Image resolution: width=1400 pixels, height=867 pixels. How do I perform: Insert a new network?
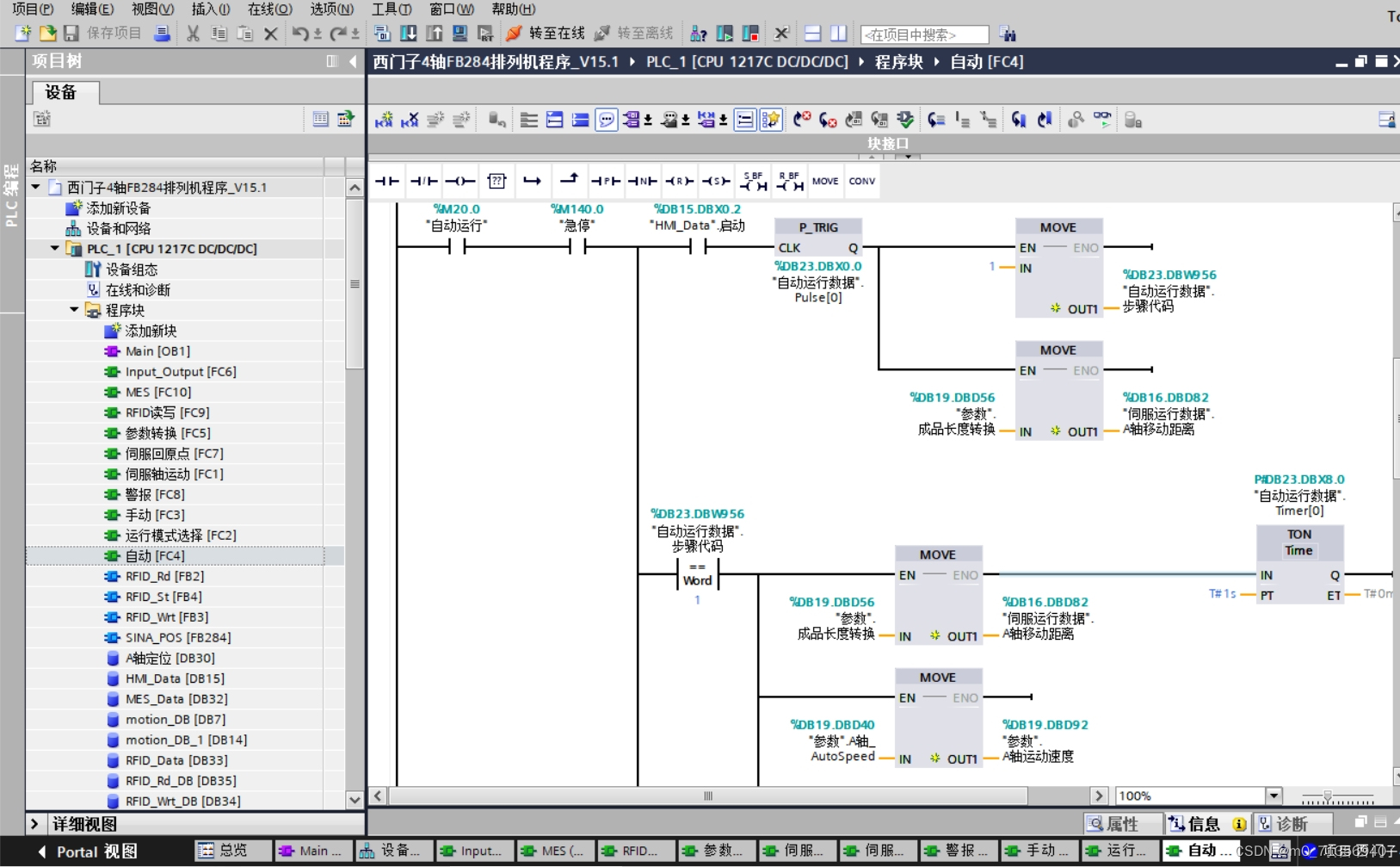point(384,120)
